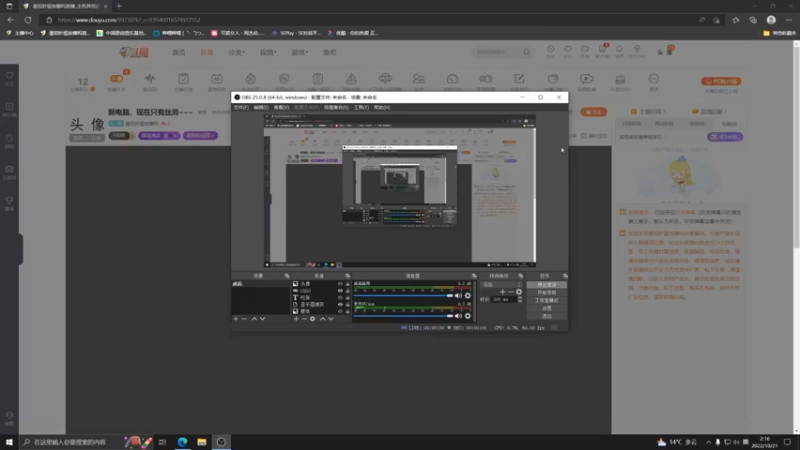Pop out the OBS 来源 sources dock
The height and width of the screenshot is (450, 800).
[x=347, y=276]
